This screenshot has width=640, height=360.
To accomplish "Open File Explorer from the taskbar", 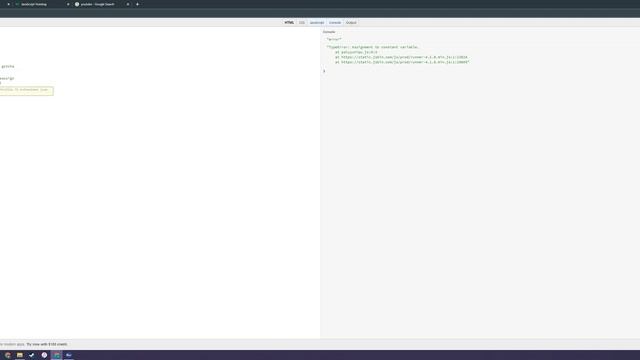I will 20,355.
